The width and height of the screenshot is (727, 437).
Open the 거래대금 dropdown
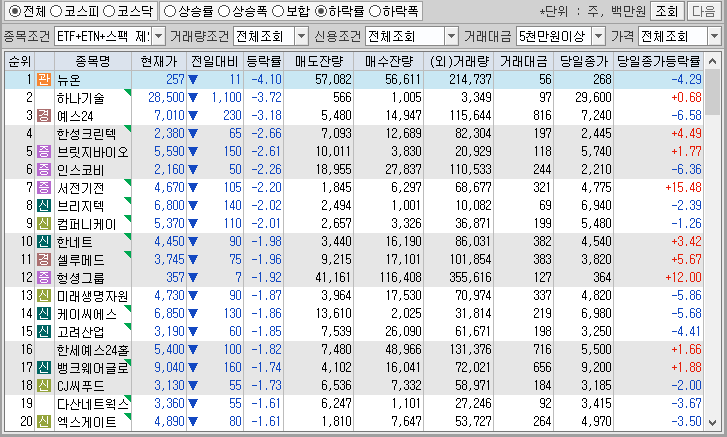pyautogui.click(x=599, y=36)
